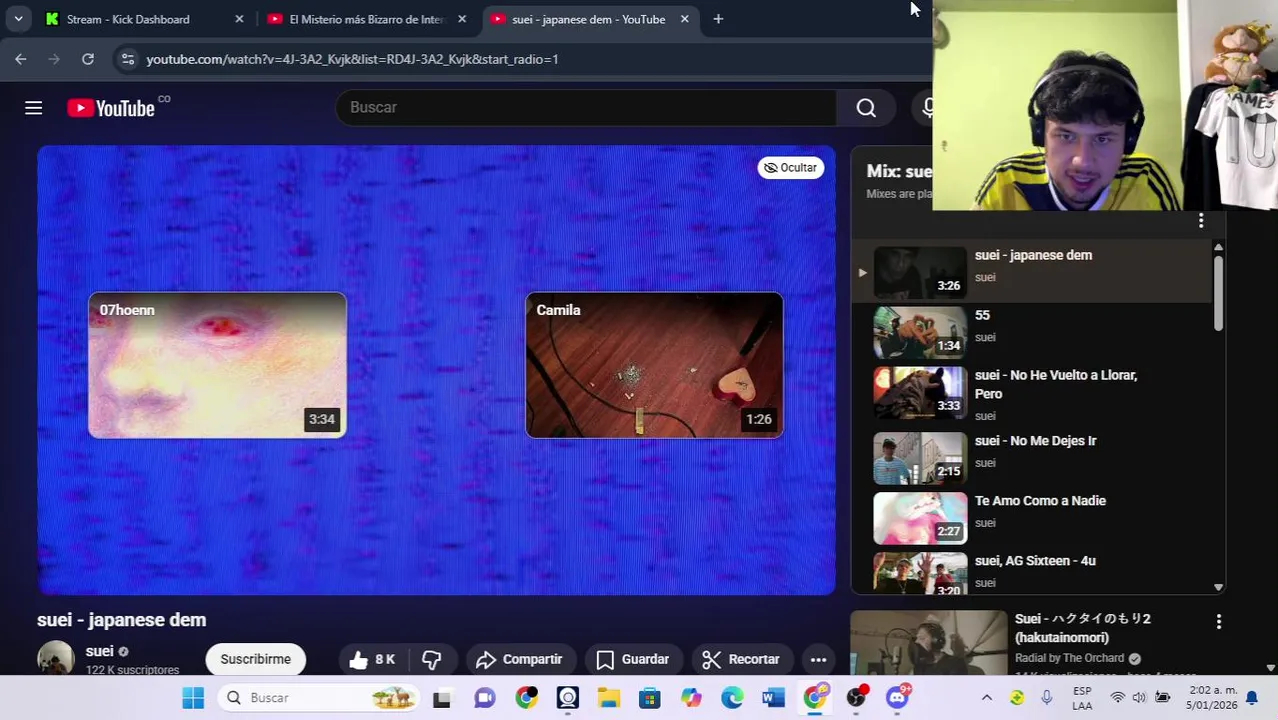The height and width of the screenshot is (720, 1278).
Task: Open the three-dot more actions menu below video
Action: [818, 659]
